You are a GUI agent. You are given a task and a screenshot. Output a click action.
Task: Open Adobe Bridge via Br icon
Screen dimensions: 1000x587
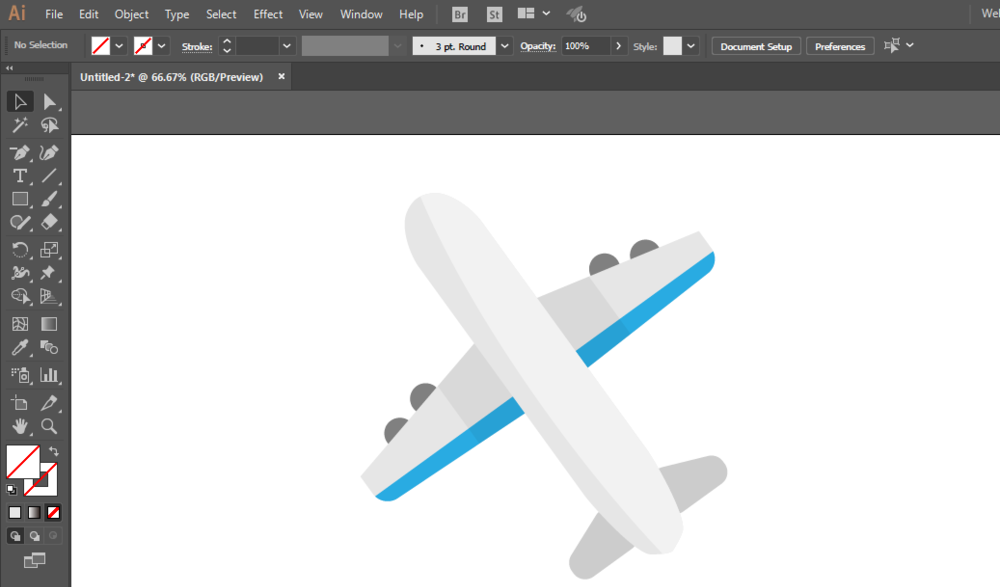tap(459, 15)
